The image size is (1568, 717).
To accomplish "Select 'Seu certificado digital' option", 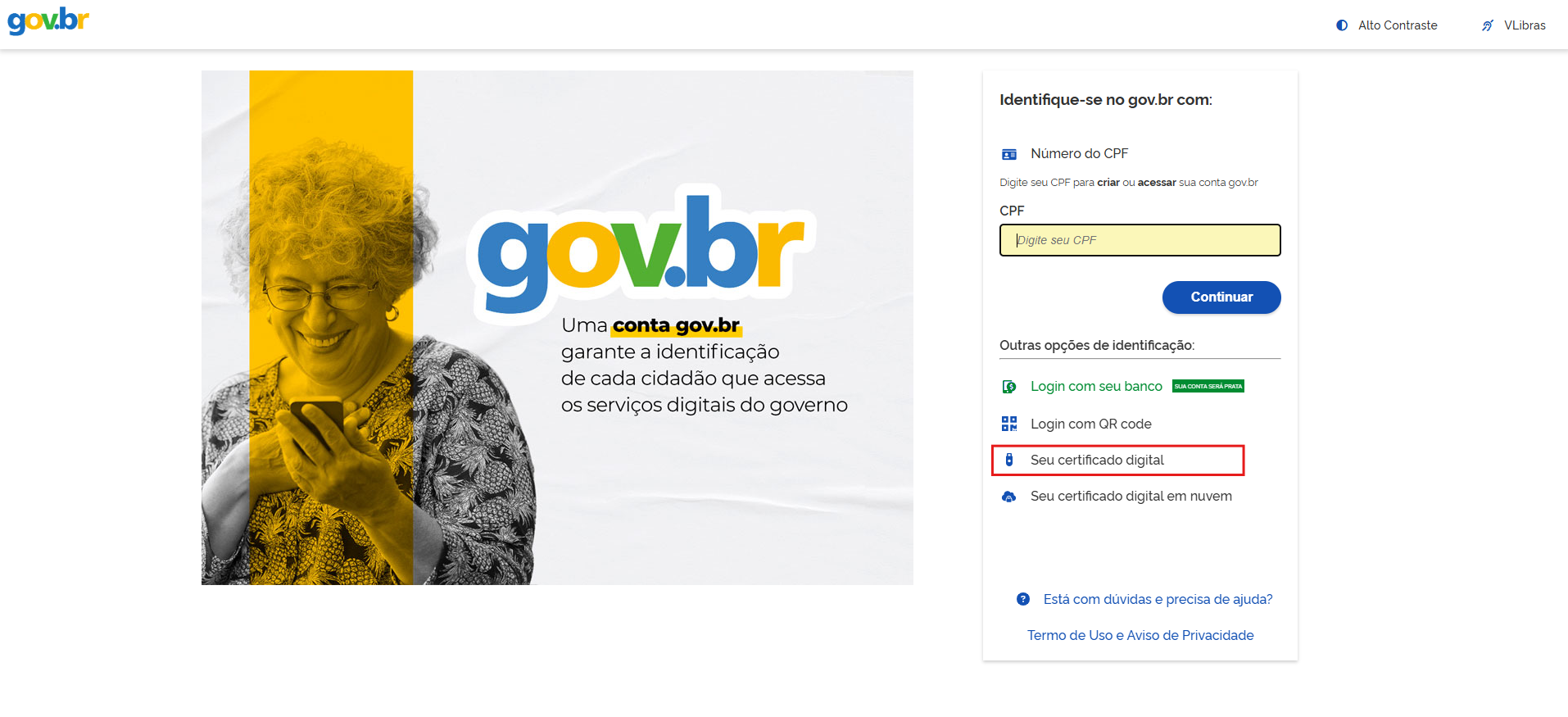I will tap(1097, 460).
